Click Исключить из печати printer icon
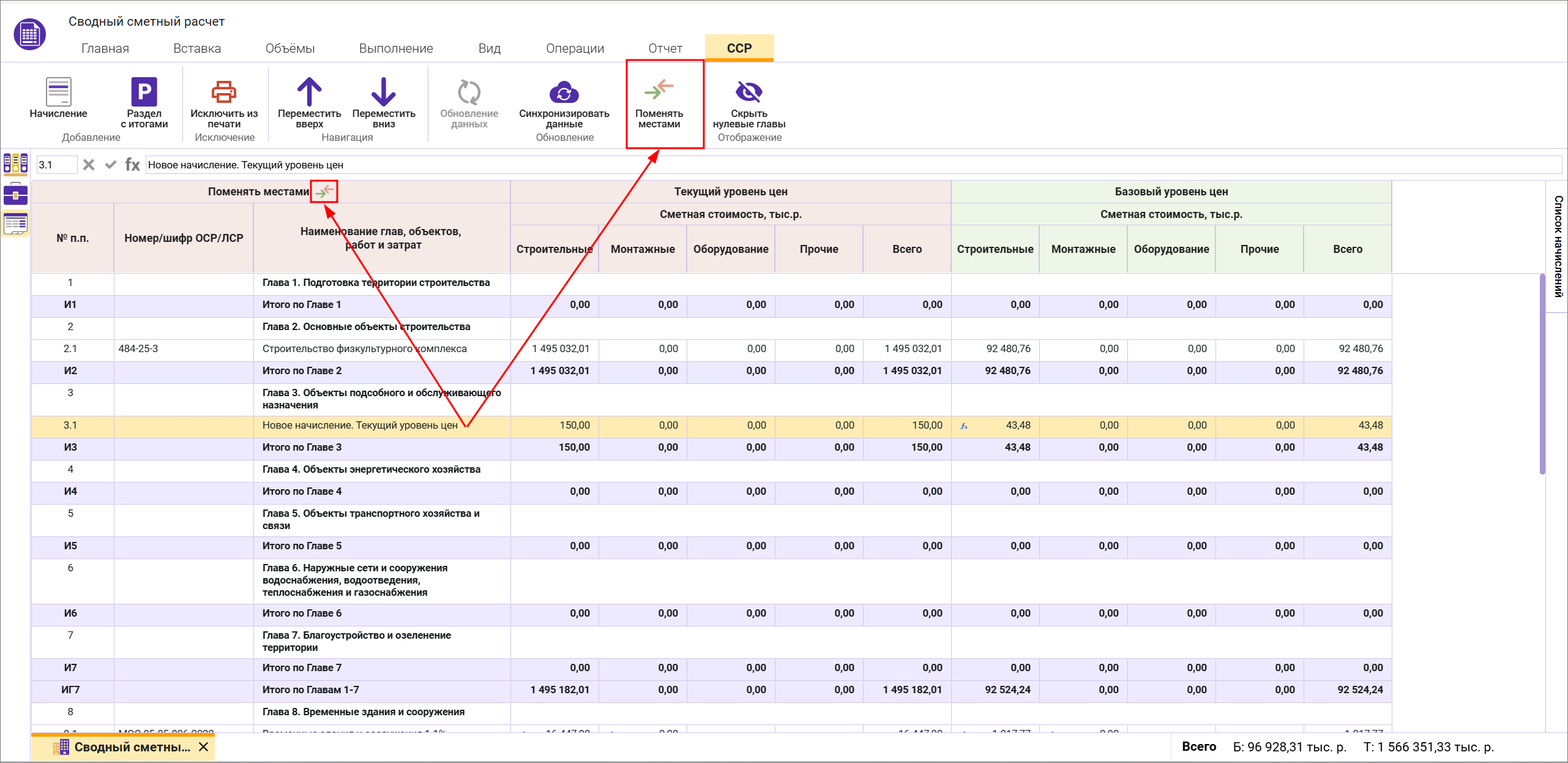 click(223, 92)
